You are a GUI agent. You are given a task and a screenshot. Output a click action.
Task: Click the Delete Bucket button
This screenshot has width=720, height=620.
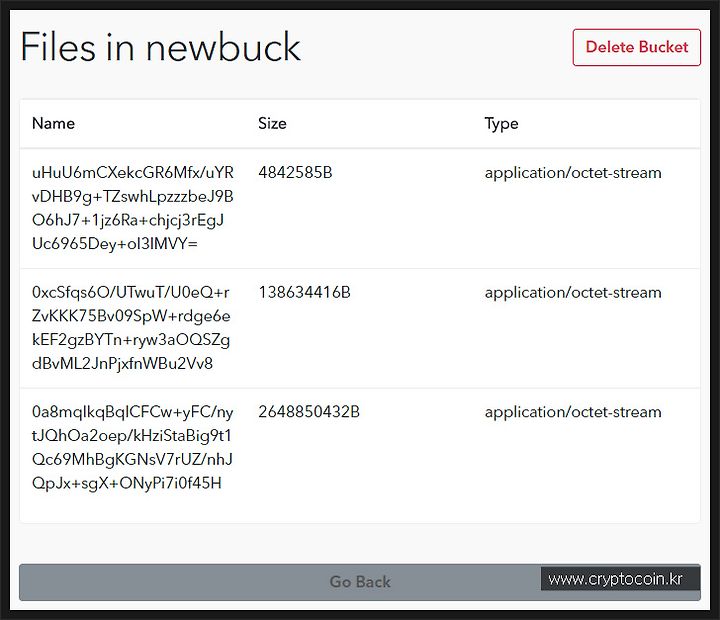[636, 47]
